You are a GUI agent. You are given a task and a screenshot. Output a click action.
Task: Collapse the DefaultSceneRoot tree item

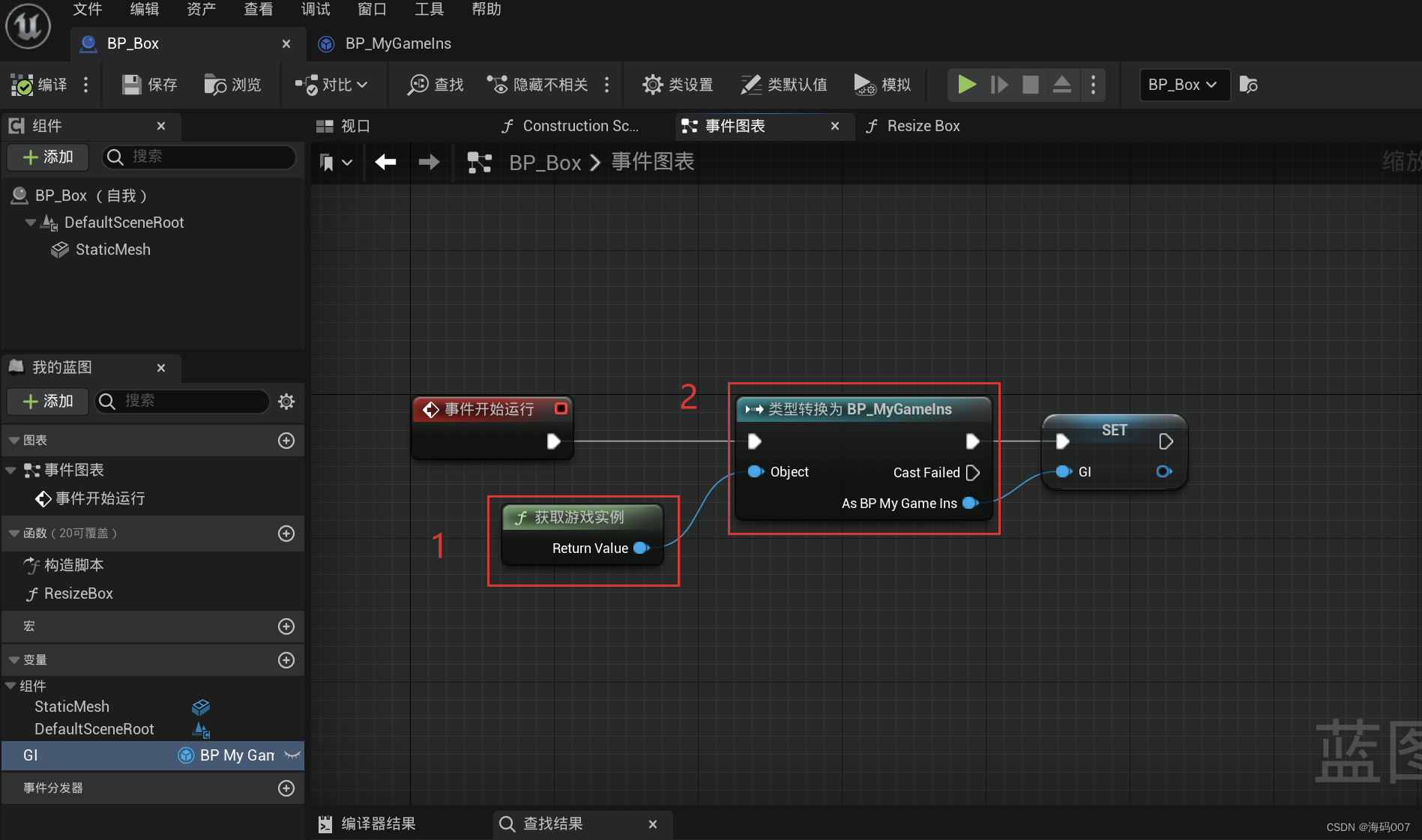(30, 223)
